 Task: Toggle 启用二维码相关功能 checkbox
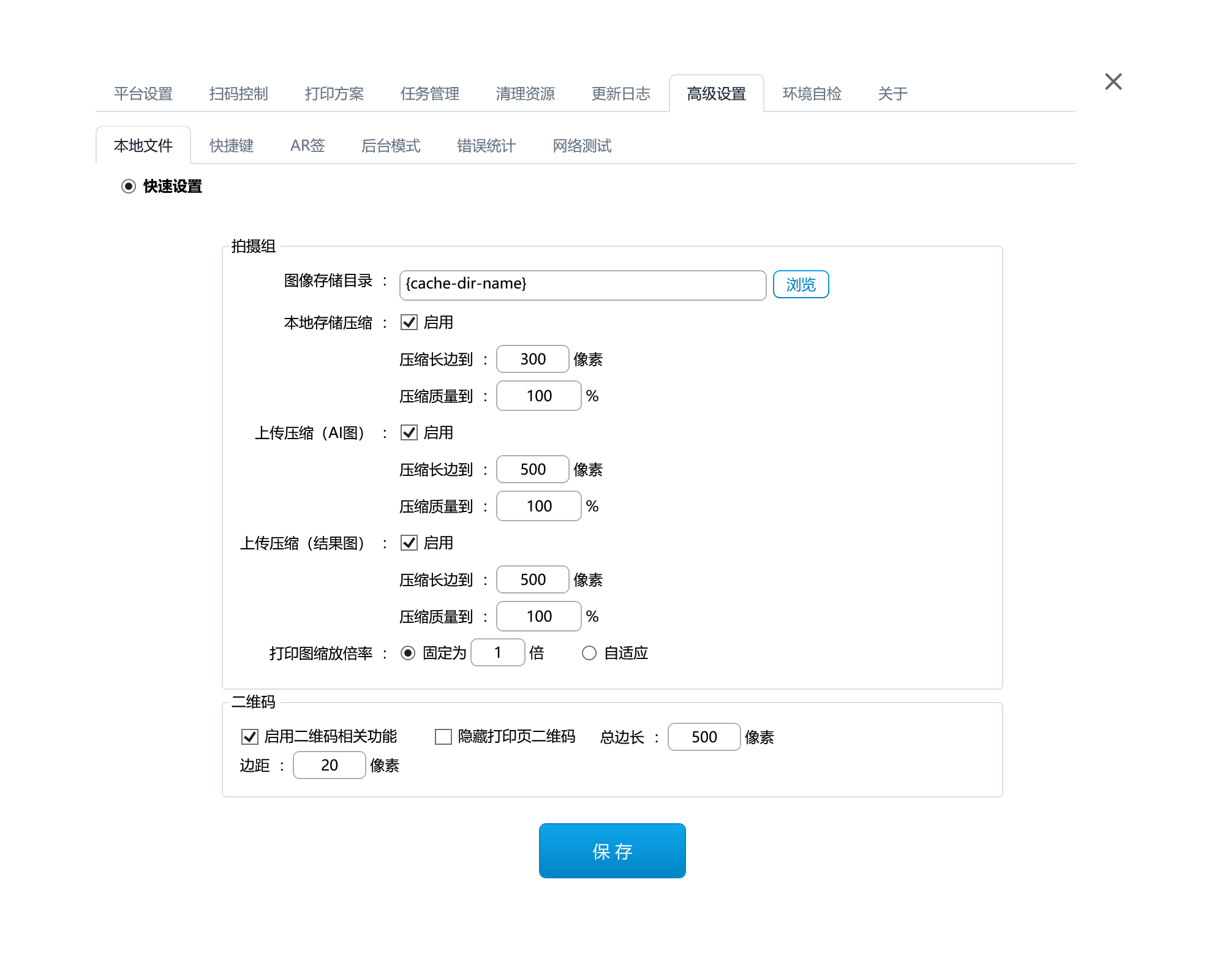250,737
